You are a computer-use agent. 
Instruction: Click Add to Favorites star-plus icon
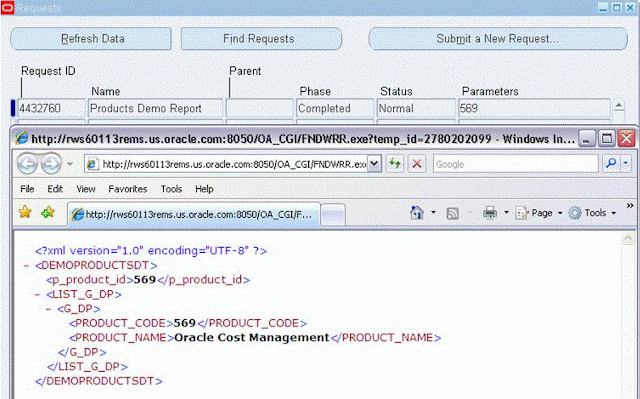click(48, 212)
